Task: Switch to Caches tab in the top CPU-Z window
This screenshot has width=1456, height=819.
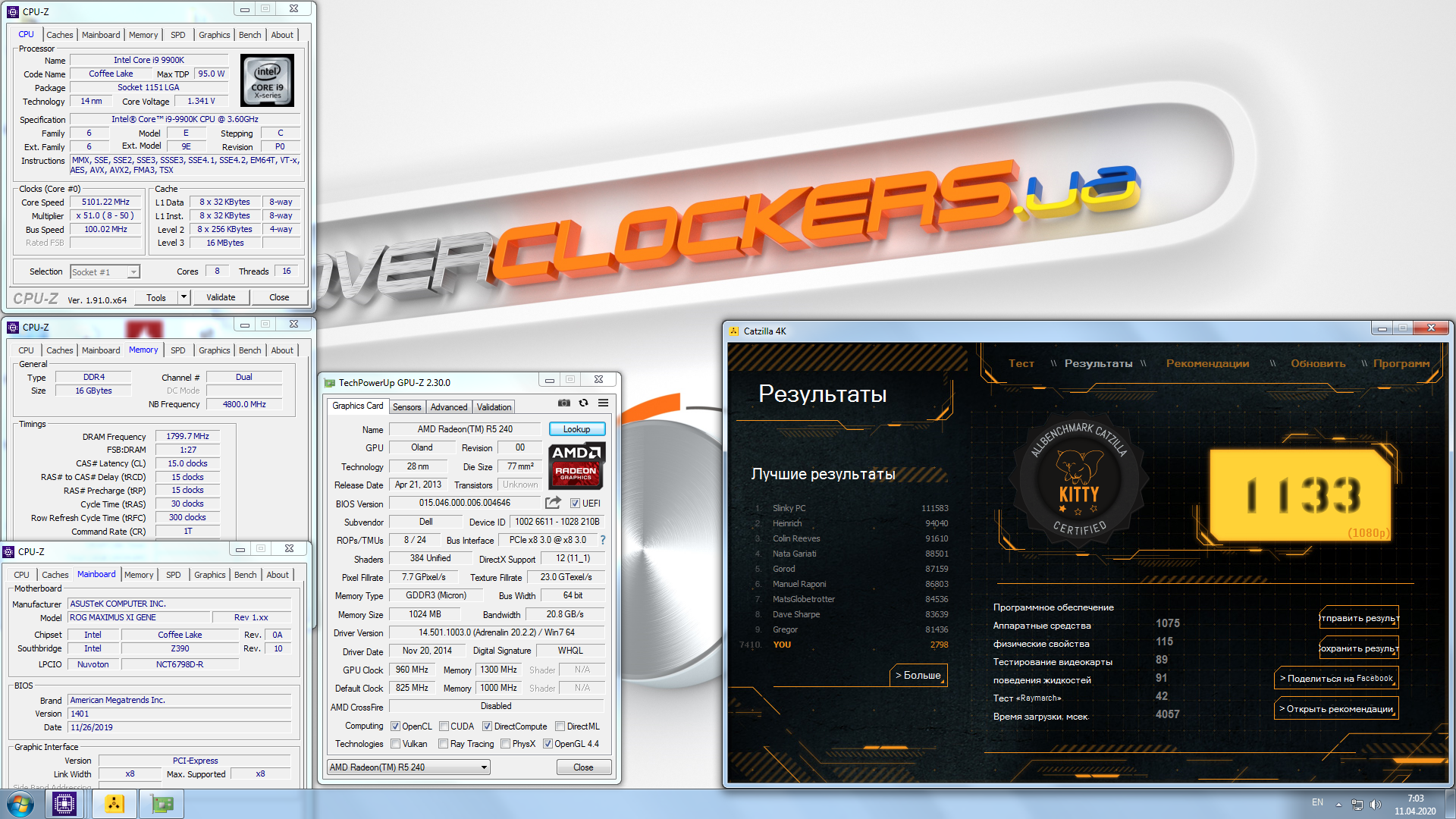Action: click(x=59, y=35)
